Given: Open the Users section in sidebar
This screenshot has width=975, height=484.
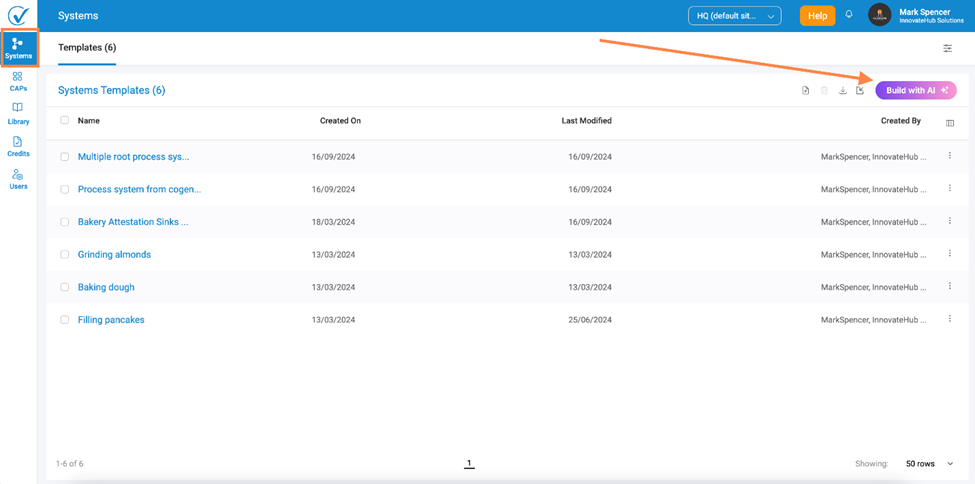Looking at the screenshot, I should pyautogui.click(x=18, y=180).
